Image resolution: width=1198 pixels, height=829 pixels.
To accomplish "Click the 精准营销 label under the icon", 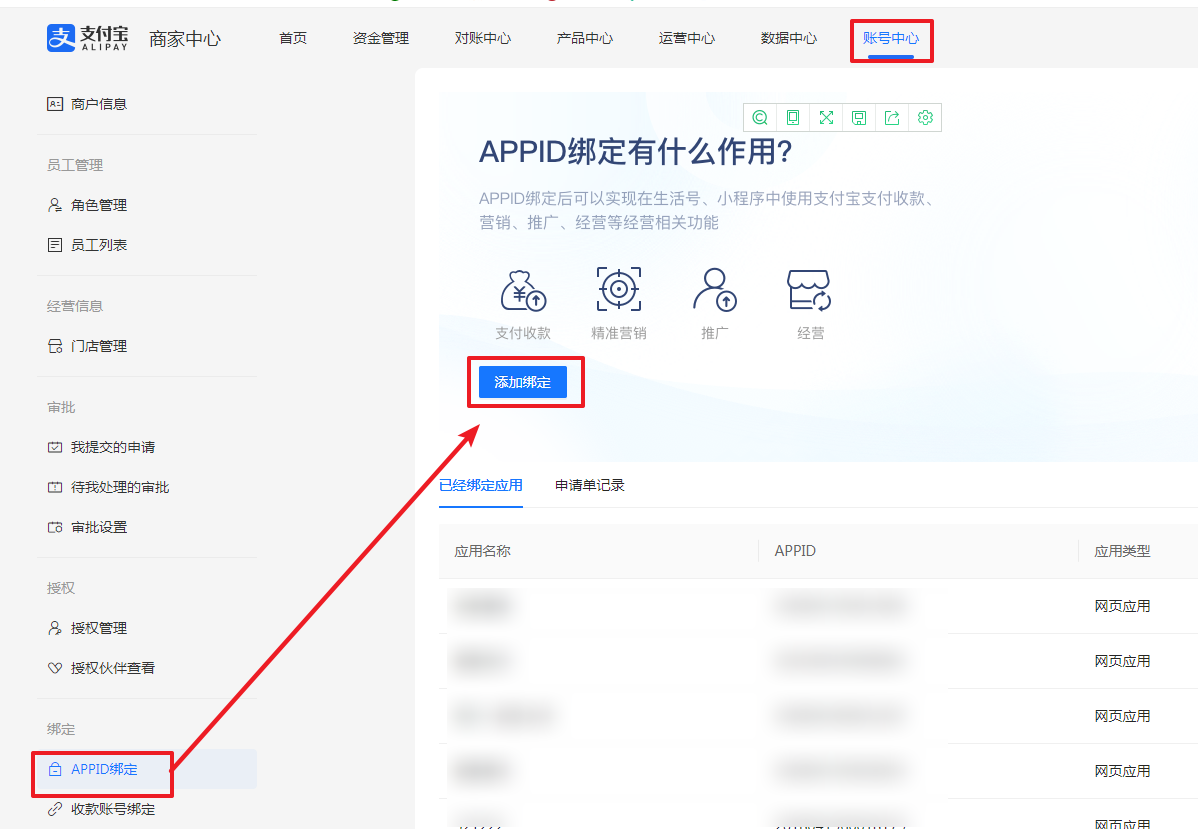I will click(619, 333).
